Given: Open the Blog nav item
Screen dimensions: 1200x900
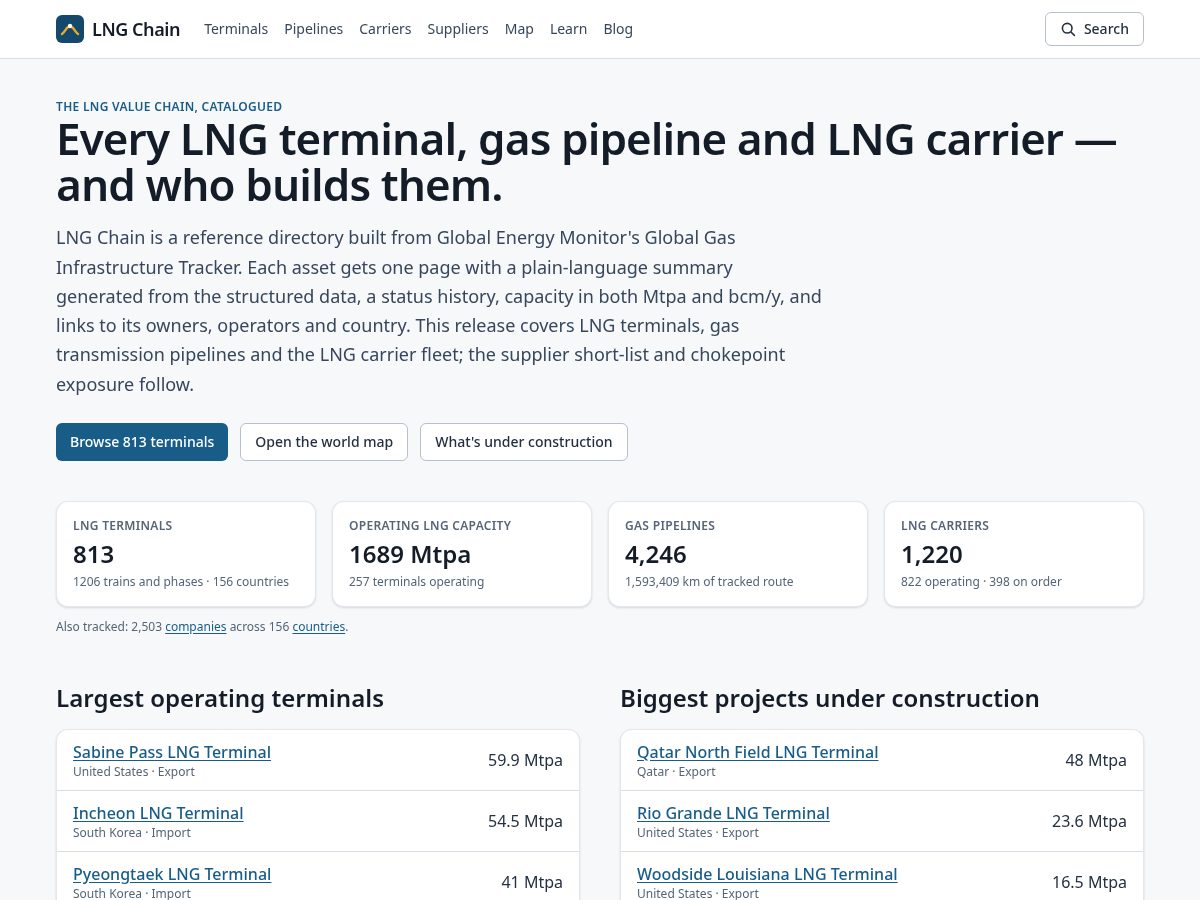Looking at the screenshot, I should (x=618, y=29).
